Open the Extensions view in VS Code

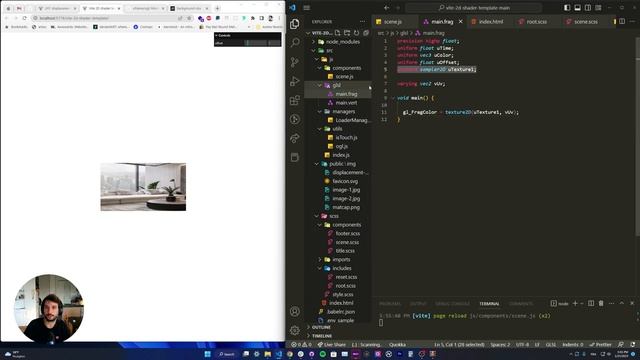295,100
